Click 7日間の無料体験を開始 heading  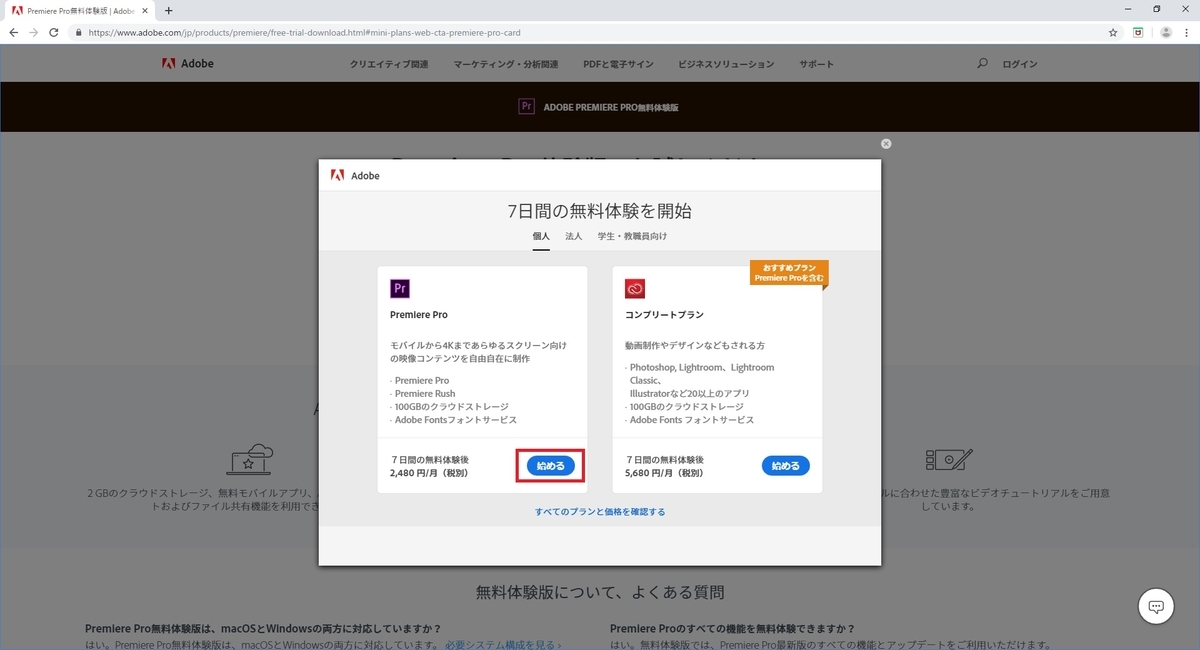pos(600,211)
